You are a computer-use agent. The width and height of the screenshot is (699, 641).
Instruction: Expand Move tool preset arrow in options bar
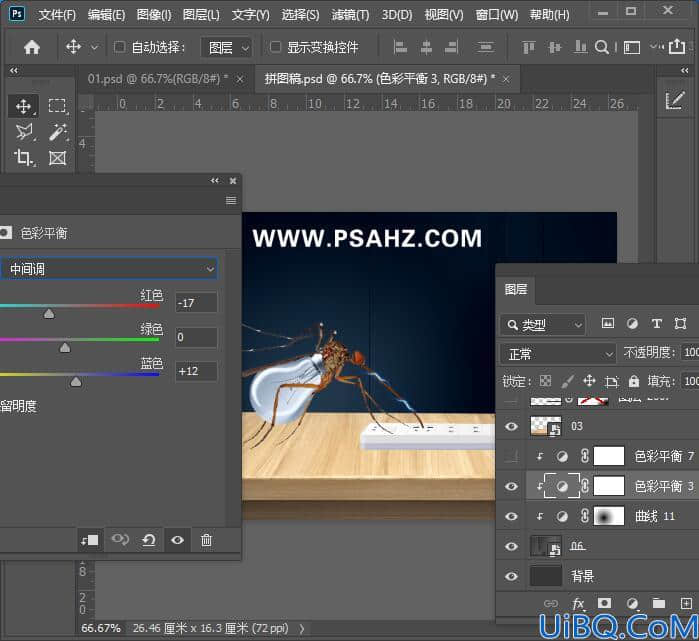pyautogui.click(x=94, y=47)
